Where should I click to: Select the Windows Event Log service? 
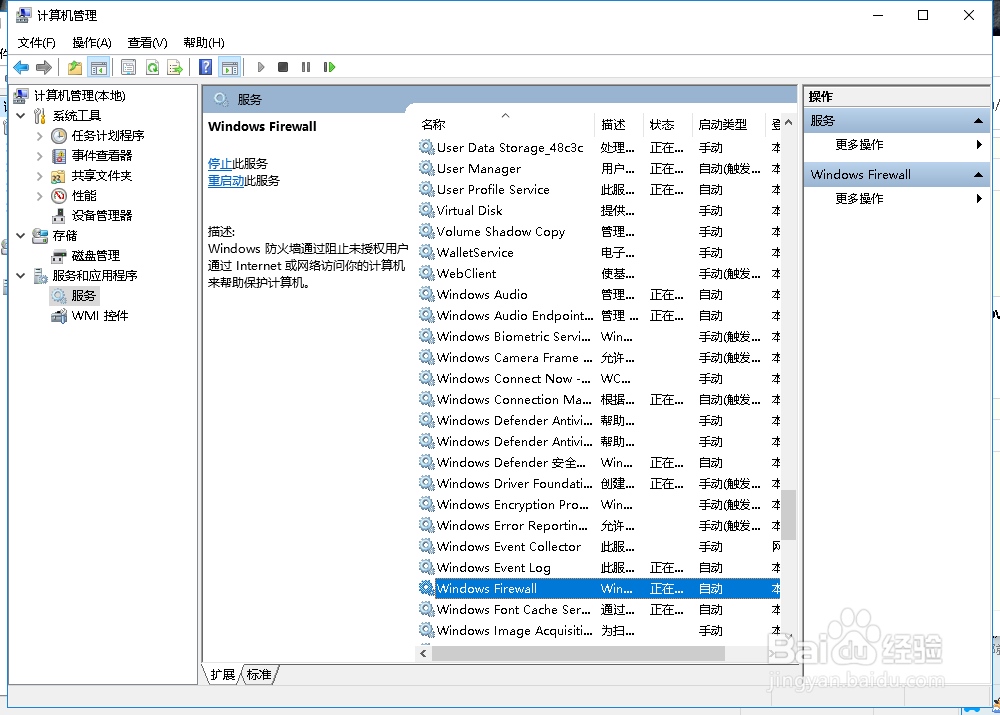599,568
